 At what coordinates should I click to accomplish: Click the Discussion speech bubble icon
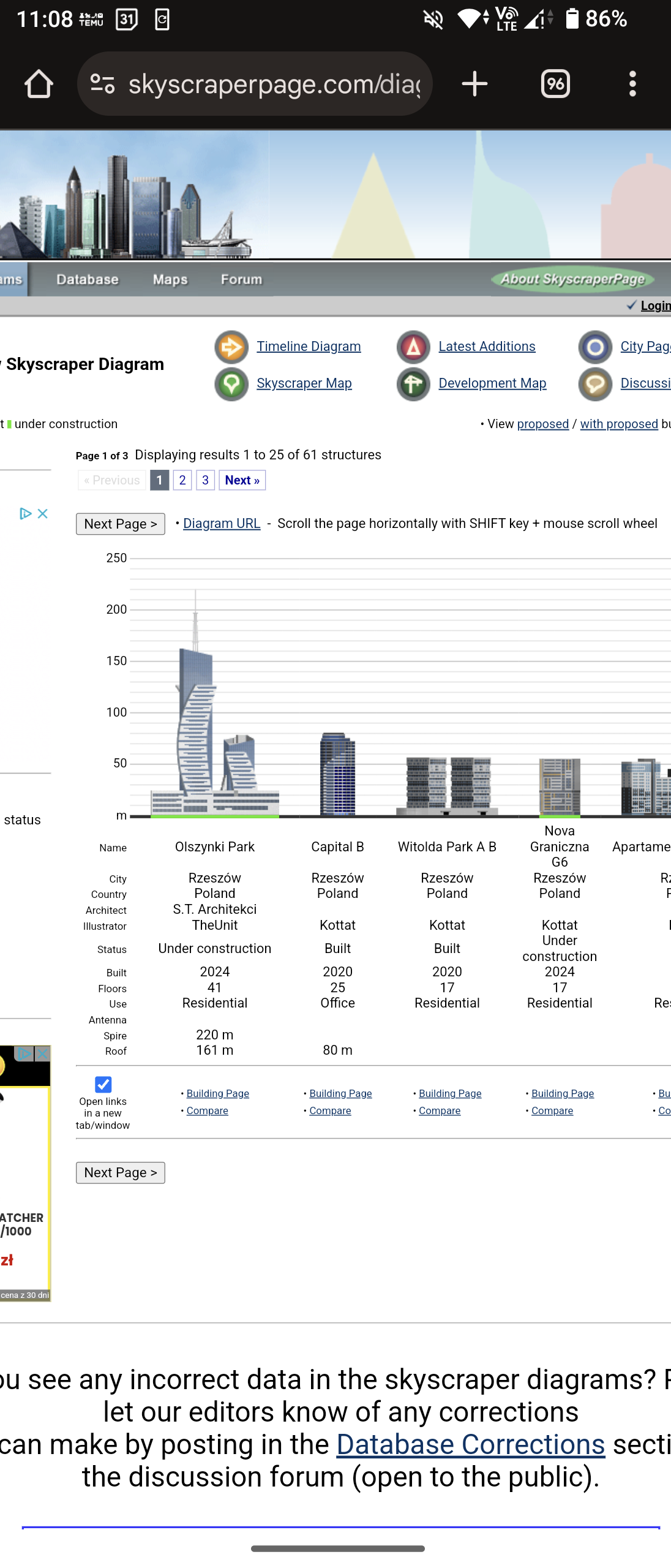595,384
